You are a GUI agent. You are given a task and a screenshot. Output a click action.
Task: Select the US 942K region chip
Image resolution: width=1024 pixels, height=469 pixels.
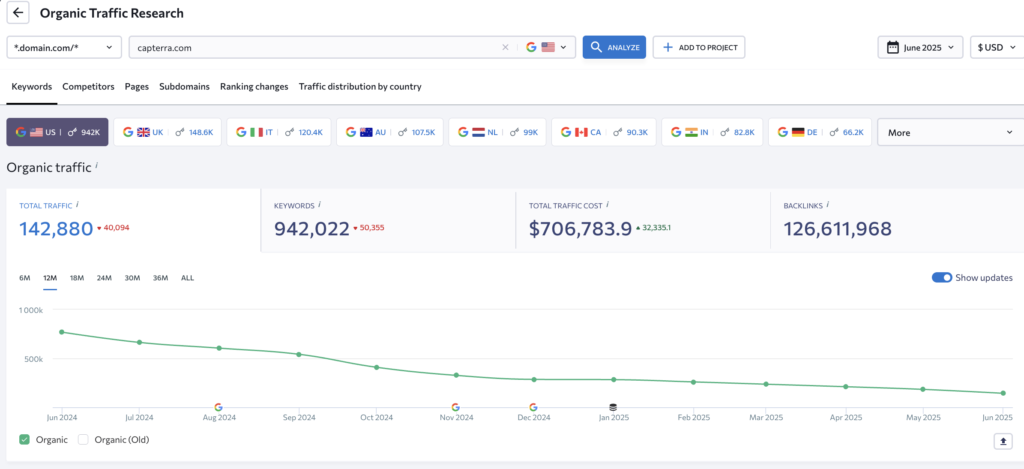point(57,132)
